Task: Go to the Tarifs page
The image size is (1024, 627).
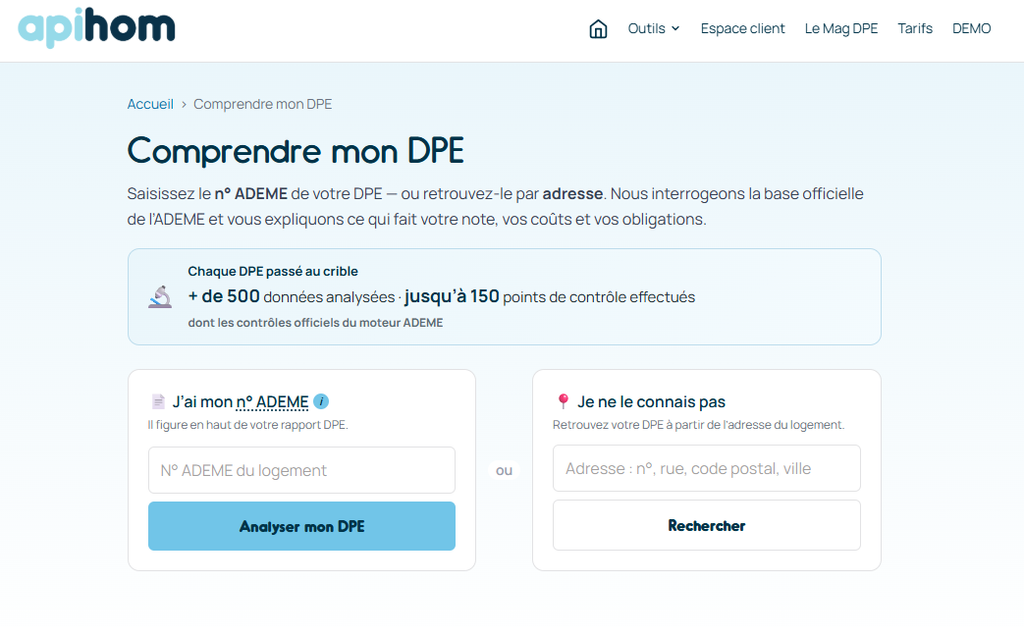Action: click(x=915, y=29)
